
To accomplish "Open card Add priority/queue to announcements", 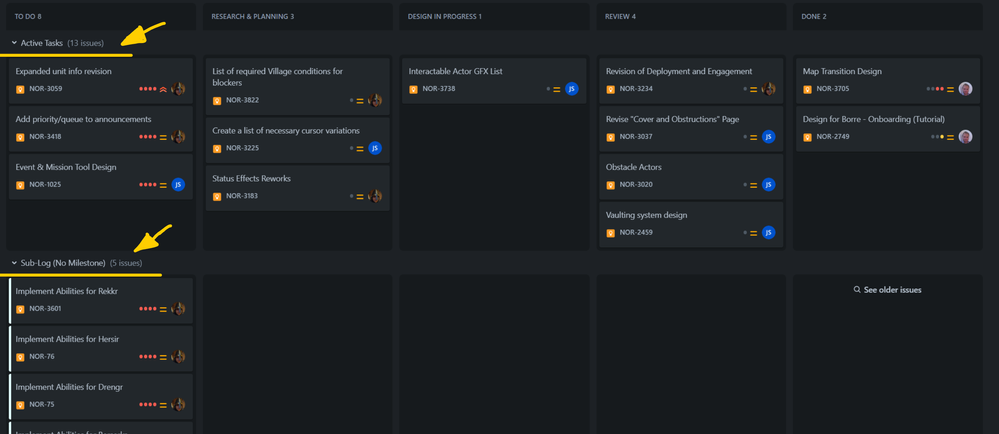I will (x=101, y=129).
